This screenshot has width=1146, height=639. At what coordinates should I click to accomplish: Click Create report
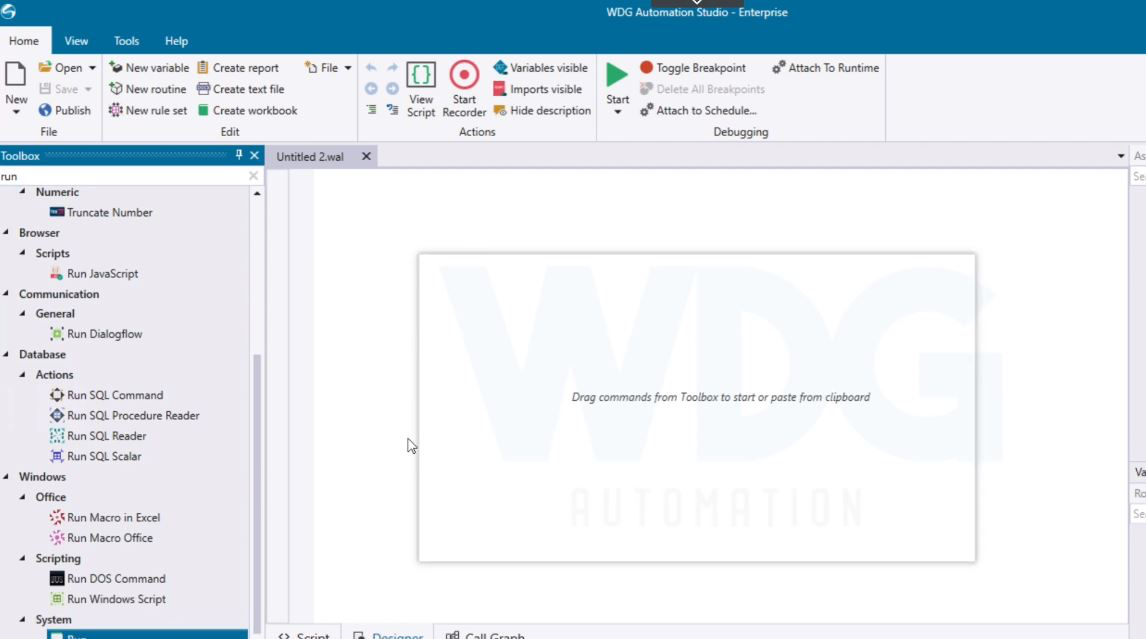[x=238, y=67]
